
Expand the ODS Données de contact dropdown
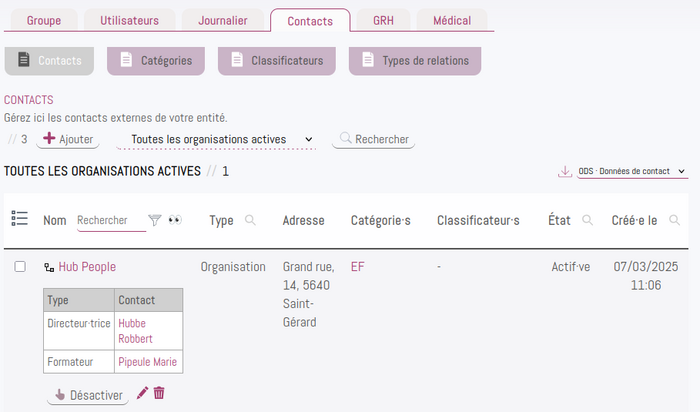pos(632,171)
